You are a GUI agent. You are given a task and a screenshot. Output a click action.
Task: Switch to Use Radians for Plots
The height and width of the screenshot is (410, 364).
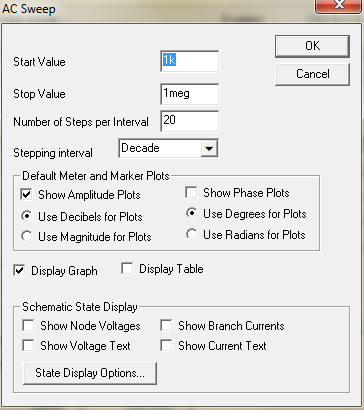(x=191, y=234)
